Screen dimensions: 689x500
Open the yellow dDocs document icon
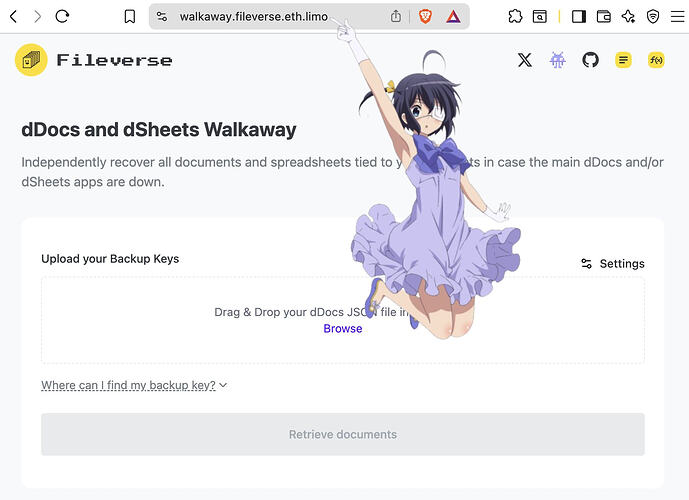point(623,60)
